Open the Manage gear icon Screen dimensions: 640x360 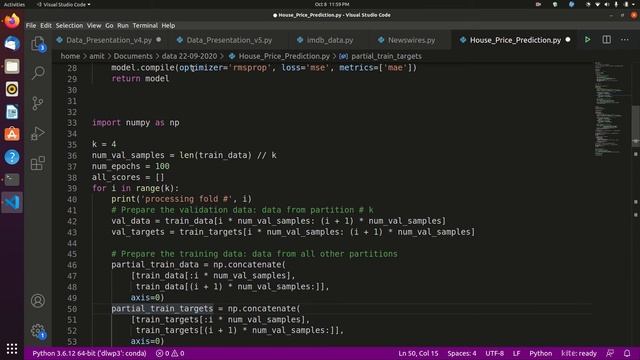click(38, 331)
